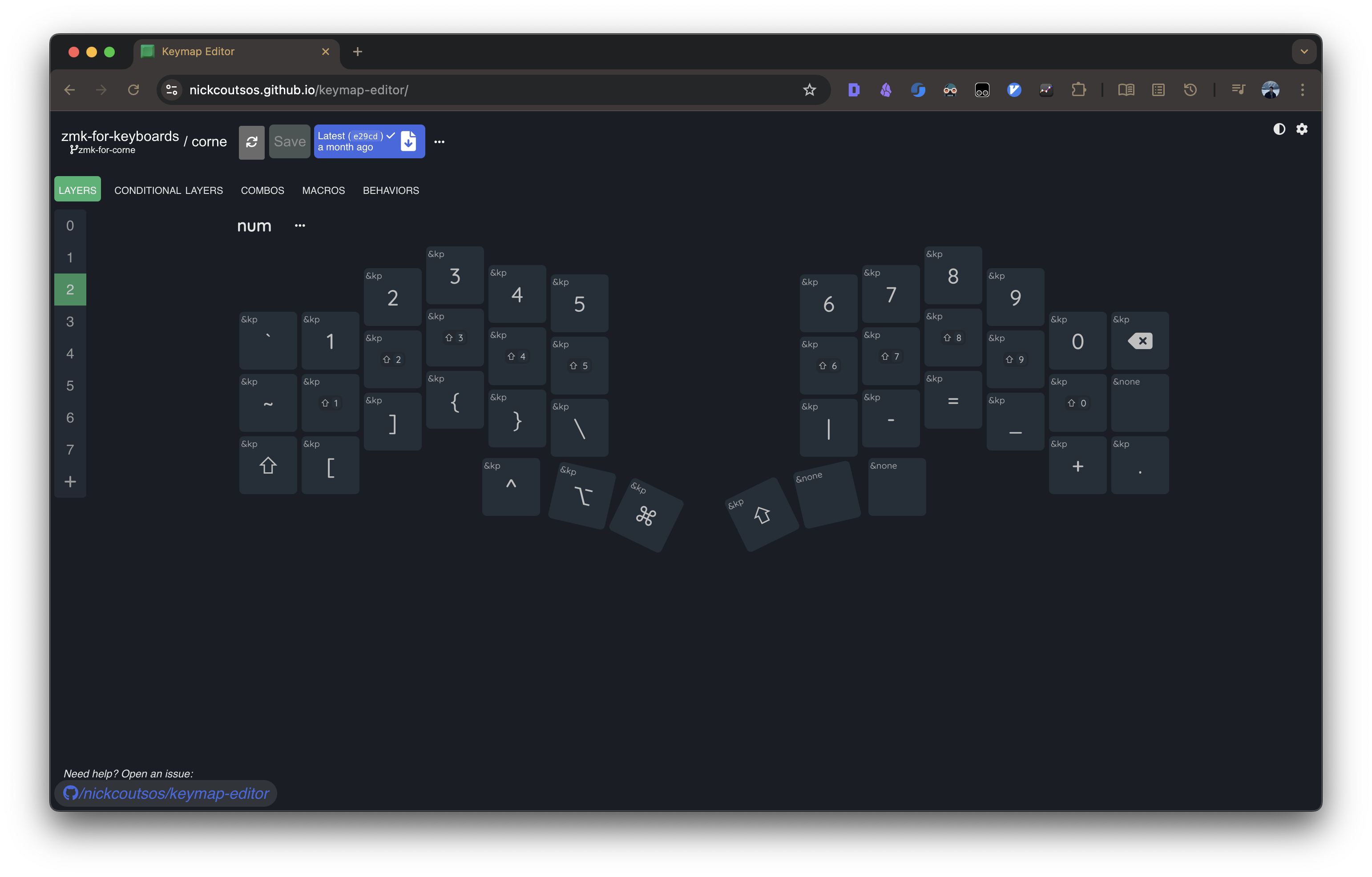Select layer 5 in sidebar

tap(70, 386)
